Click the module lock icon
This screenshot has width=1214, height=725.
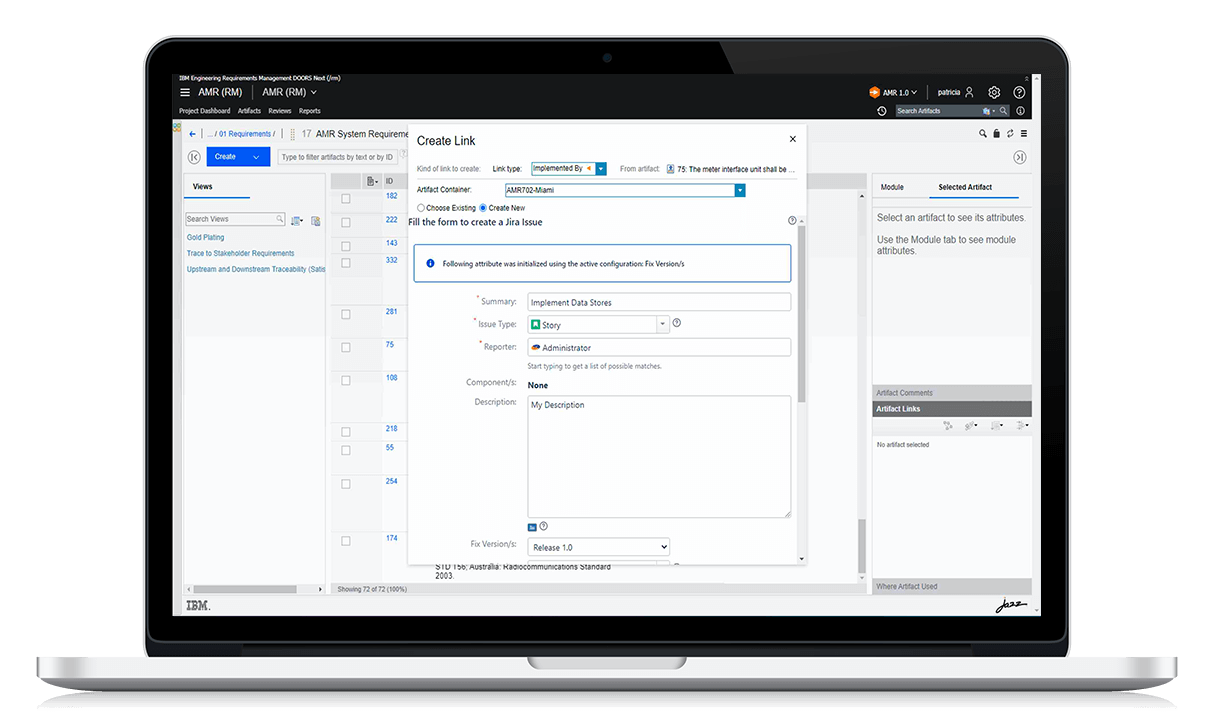(996, 134)
